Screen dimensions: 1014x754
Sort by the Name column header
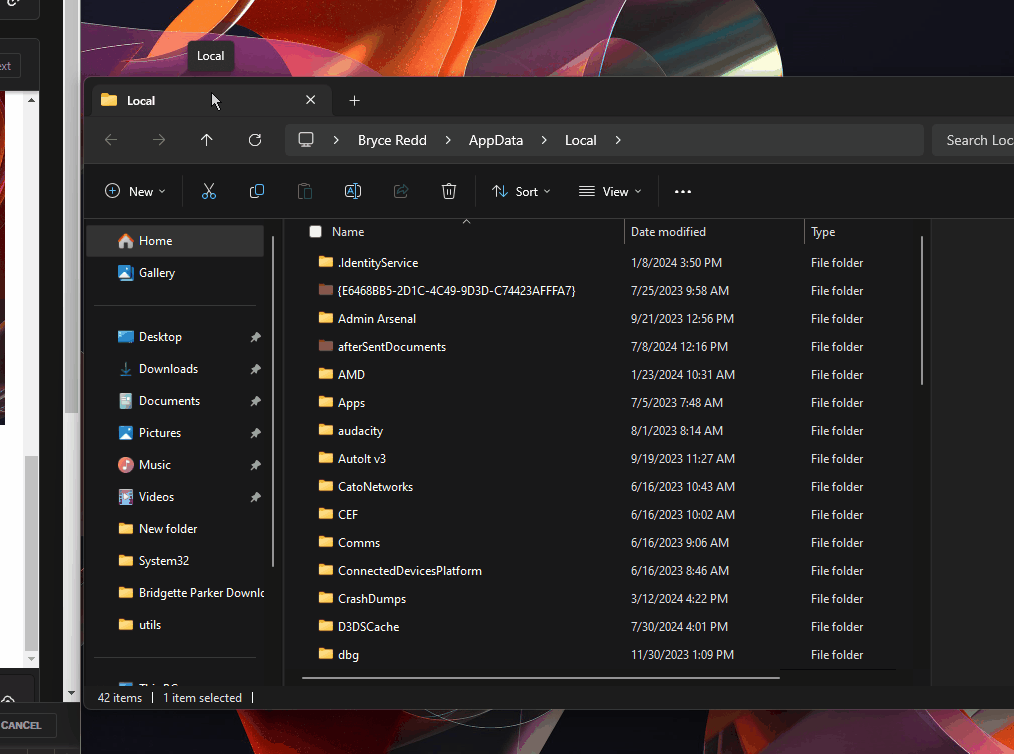point(348,232)
